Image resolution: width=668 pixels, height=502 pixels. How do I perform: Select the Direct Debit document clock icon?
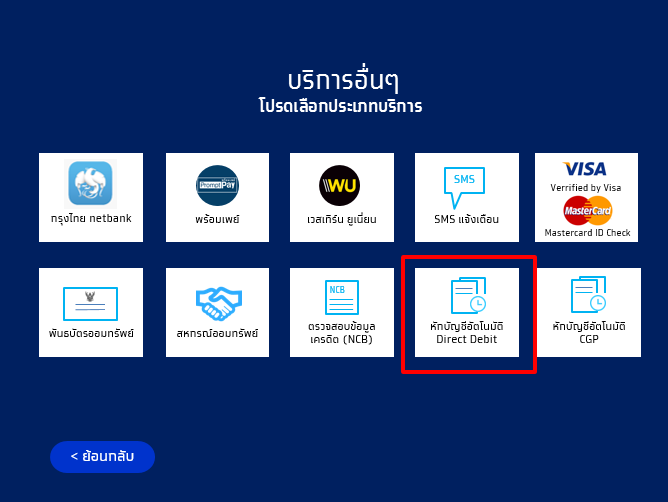coord(467,298)
